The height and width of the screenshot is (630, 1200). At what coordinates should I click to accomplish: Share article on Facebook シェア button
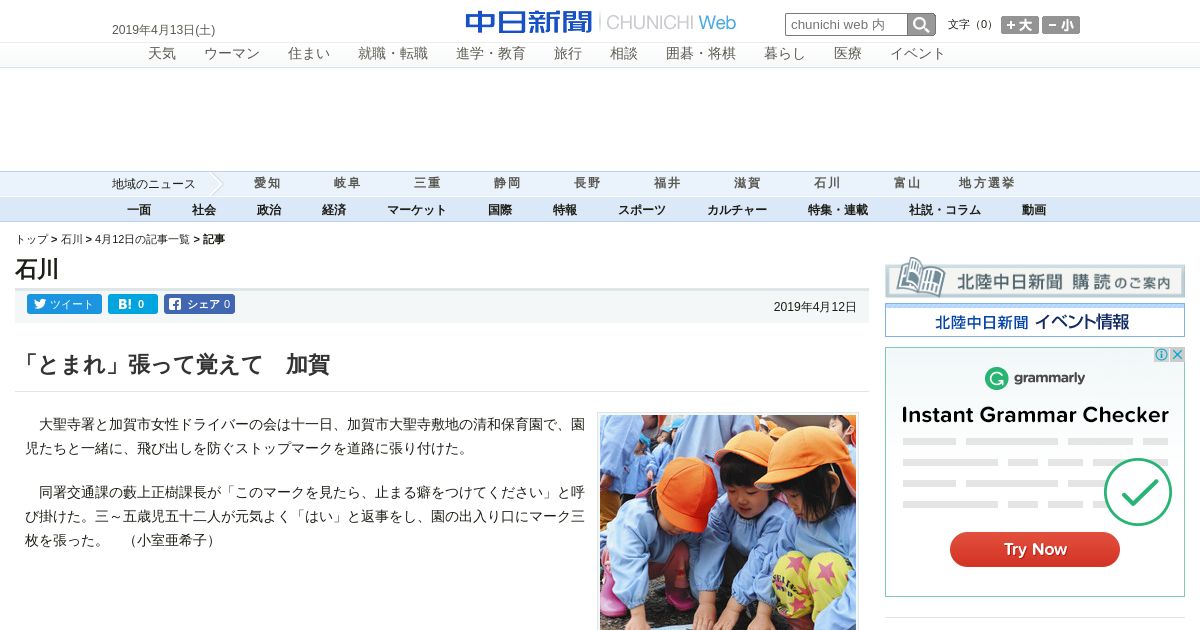point(199,304)
